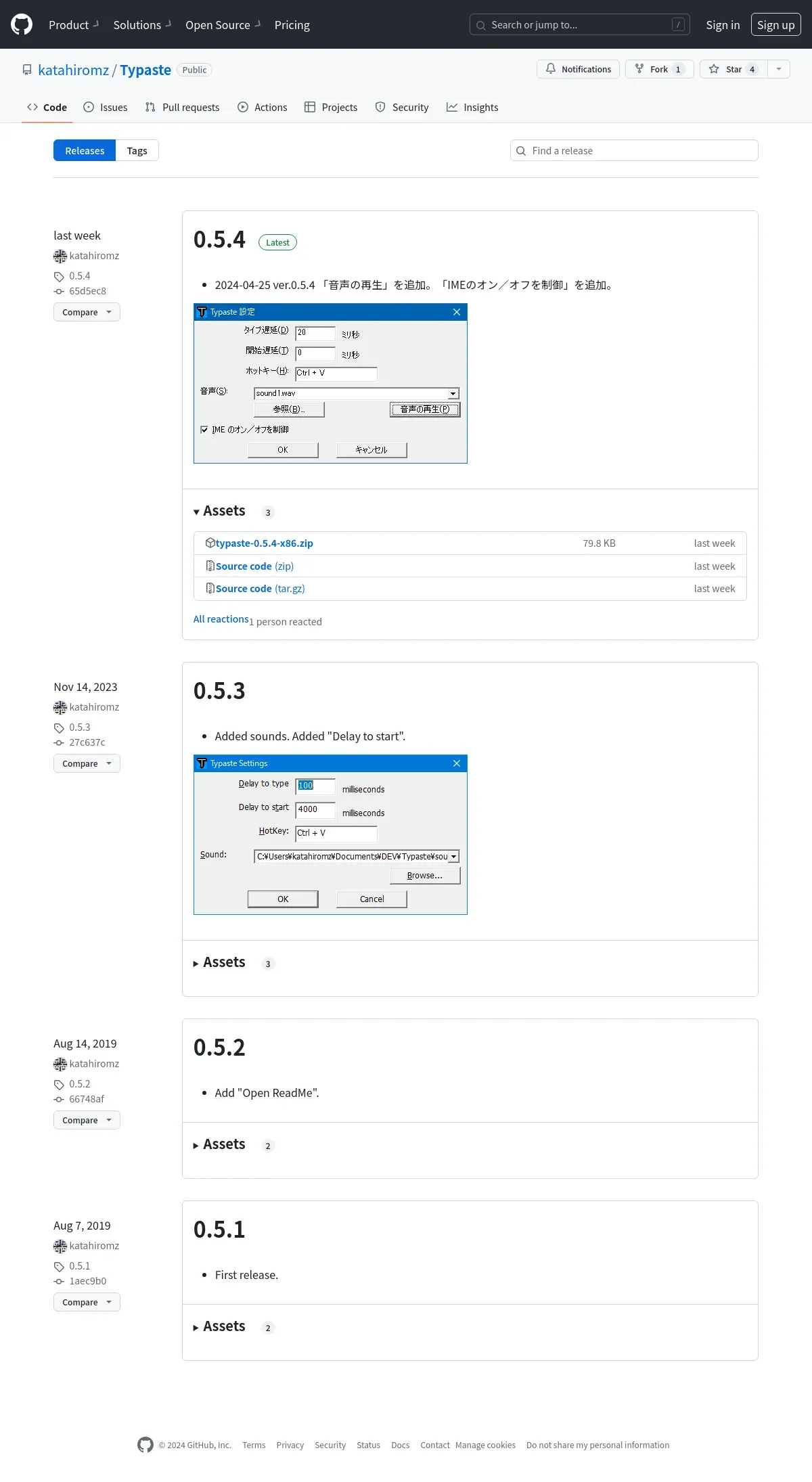The image size is (812, 1482).
Task: Switch to the Issues tab
Action: (105, 108)
